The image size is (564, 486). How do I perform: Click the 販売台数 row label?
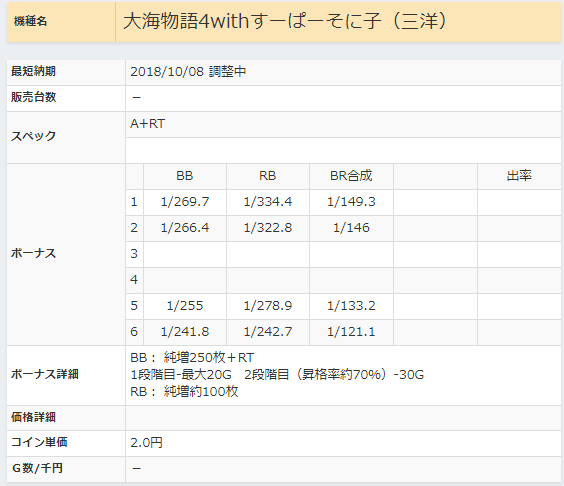[33, 97]
